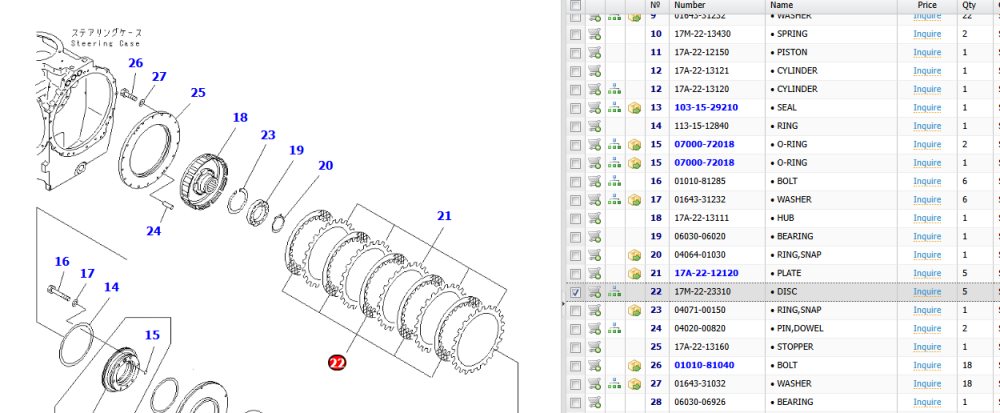Click box icon for RING,SNAP 04071-00150
Viewport: 1000px width, 413px height.
(x=634, y=310)
